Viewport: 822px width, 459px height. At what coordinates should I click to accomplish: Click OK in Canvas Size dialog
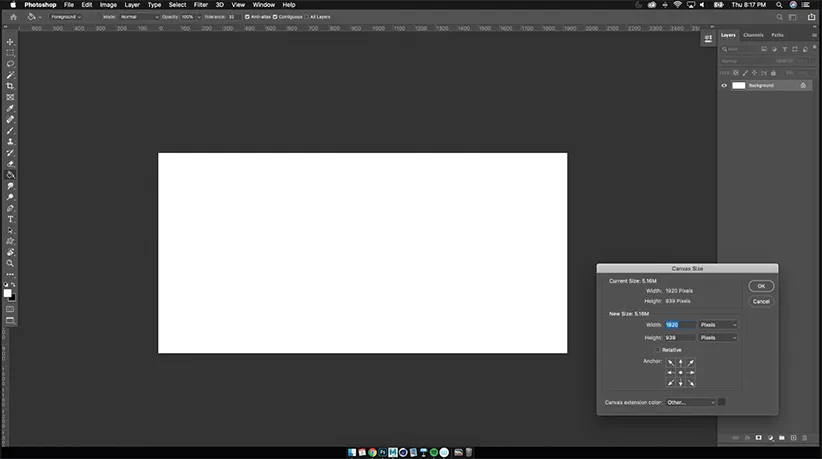(x=761, y=286)
